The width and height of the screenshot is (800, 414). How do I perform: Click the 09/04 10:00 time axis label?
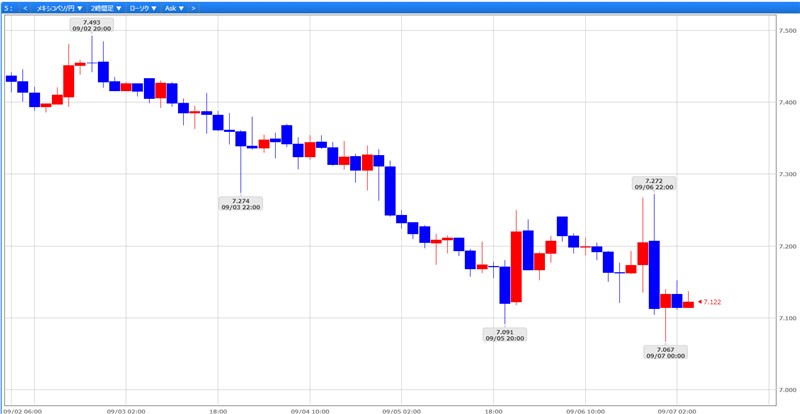tap(309, 409)
